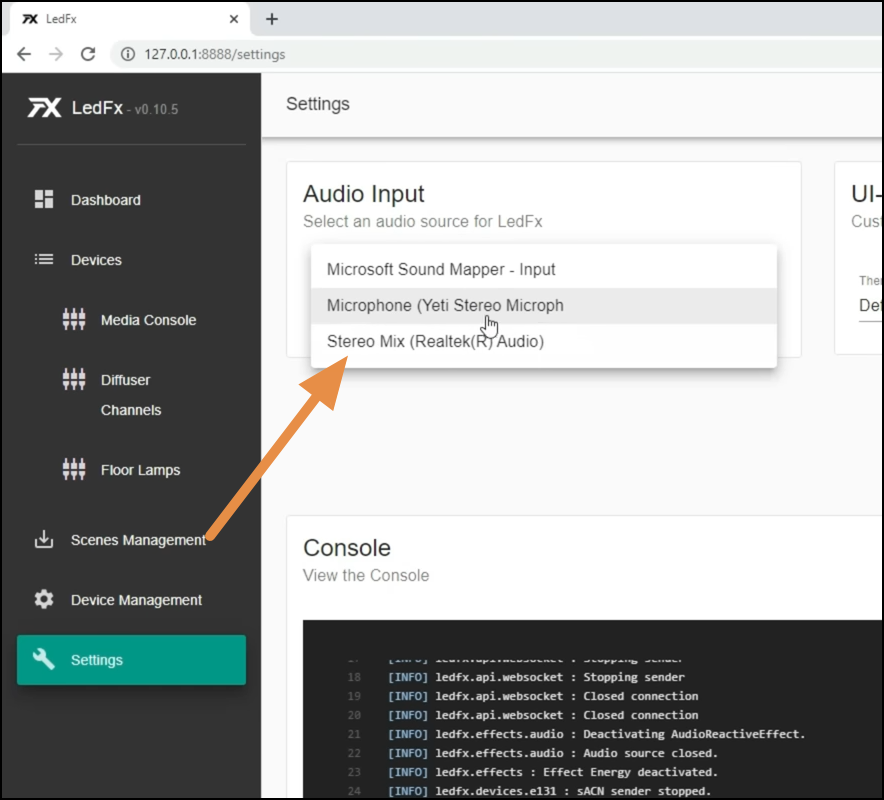The width and height of the screenshot is (884, 800).
Task: Click the Devices list icon
Action: (x=44, y=259)
